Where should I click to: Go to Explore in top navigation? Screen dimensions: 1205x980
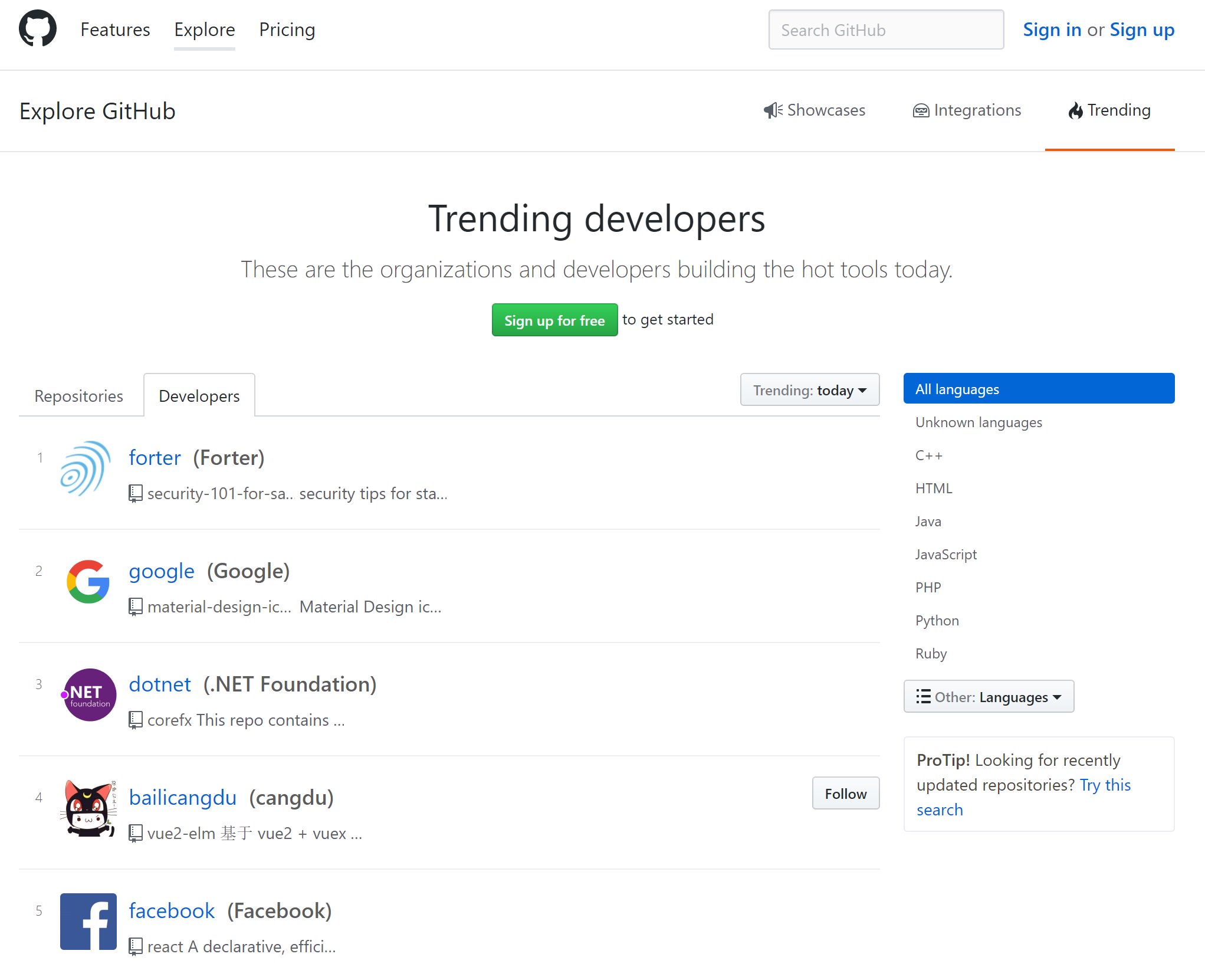[205, 30]
